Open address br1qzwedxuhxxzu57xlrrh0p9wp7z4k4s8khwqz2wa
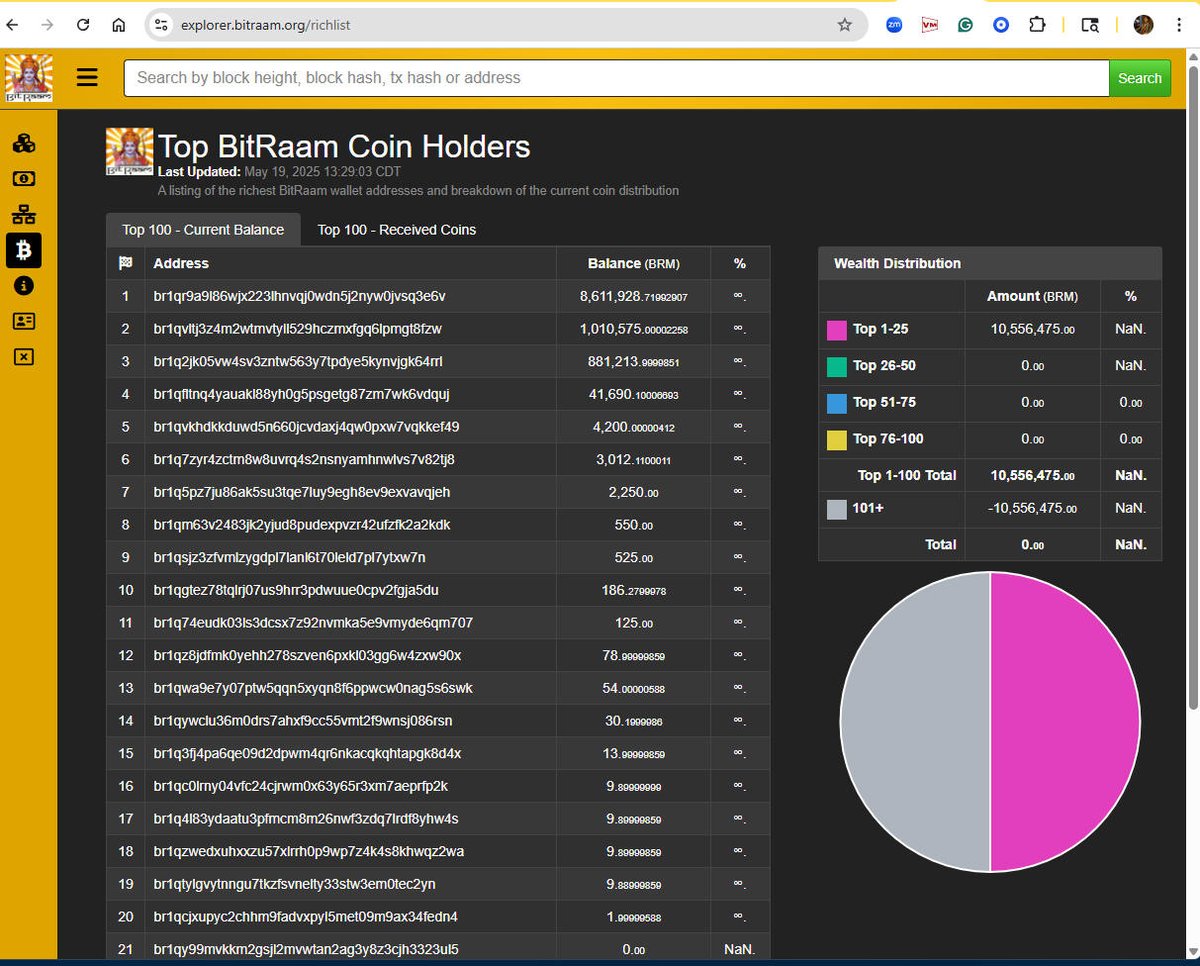 coord(308,851)
